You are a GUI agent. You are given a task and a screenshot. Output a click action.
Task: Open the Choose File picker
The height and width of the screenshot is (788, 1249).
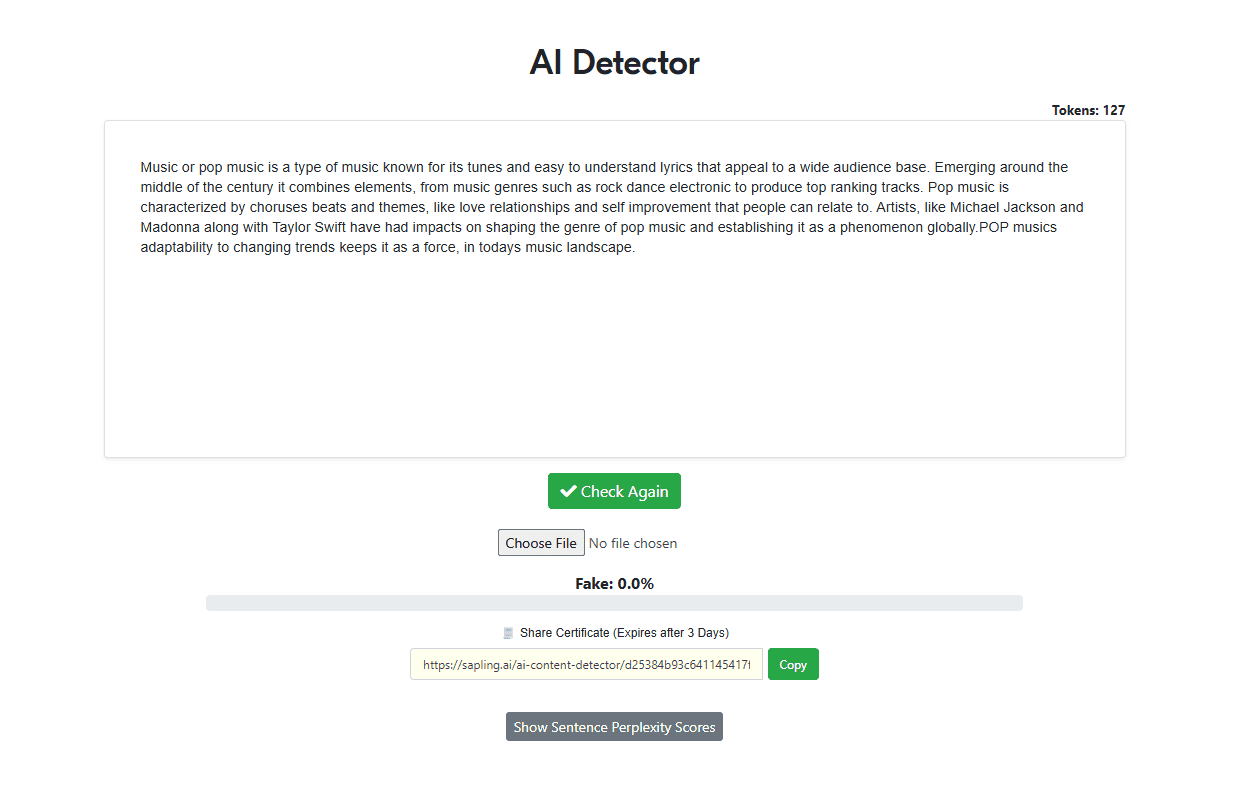point(541,543)
